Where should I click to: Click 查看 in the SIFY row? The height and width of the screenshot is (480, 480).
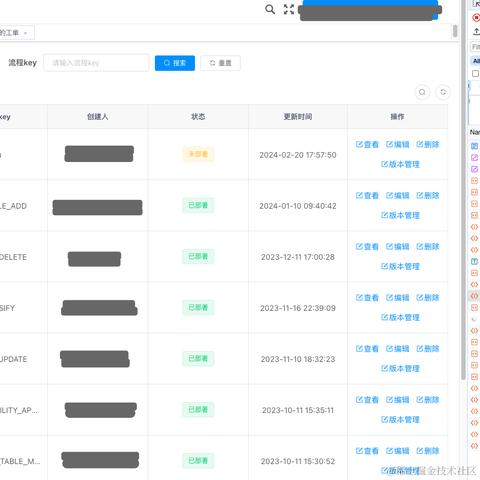[x=367, y=297]
